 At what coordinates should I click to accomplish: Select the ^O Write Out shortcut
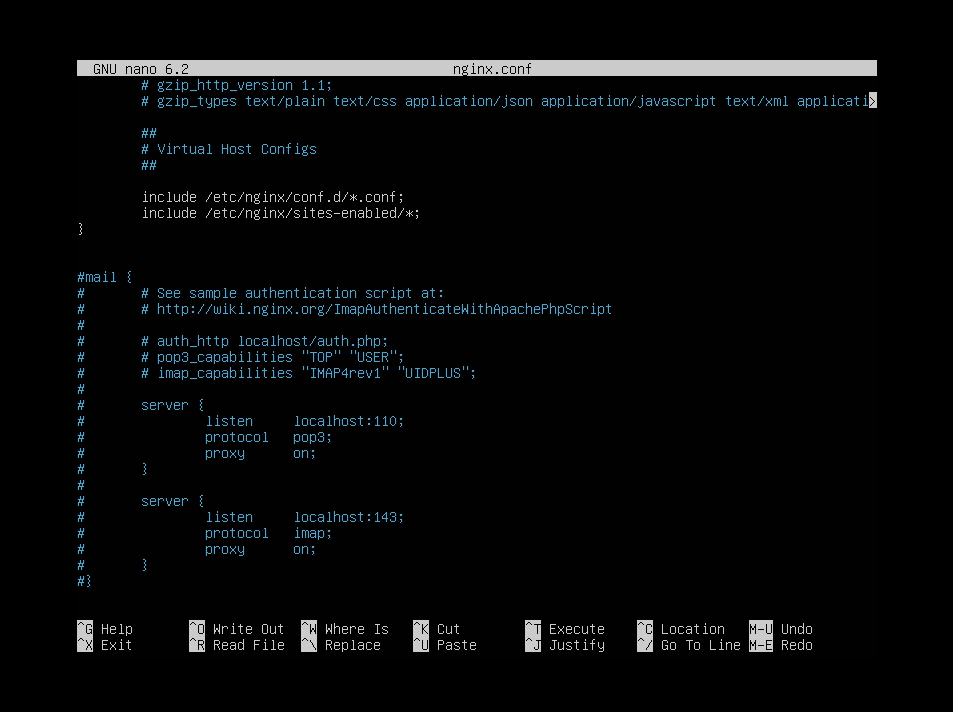(237, 629)
